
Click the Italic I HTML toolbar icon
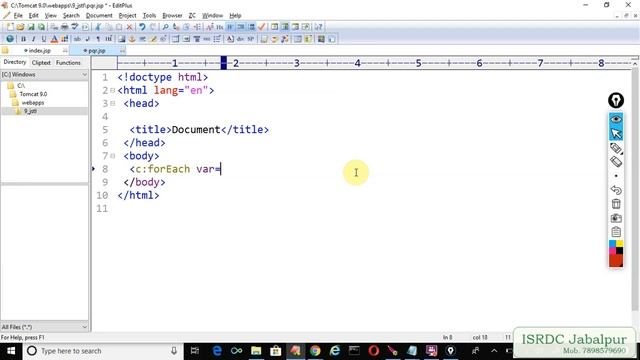point(33,39)
